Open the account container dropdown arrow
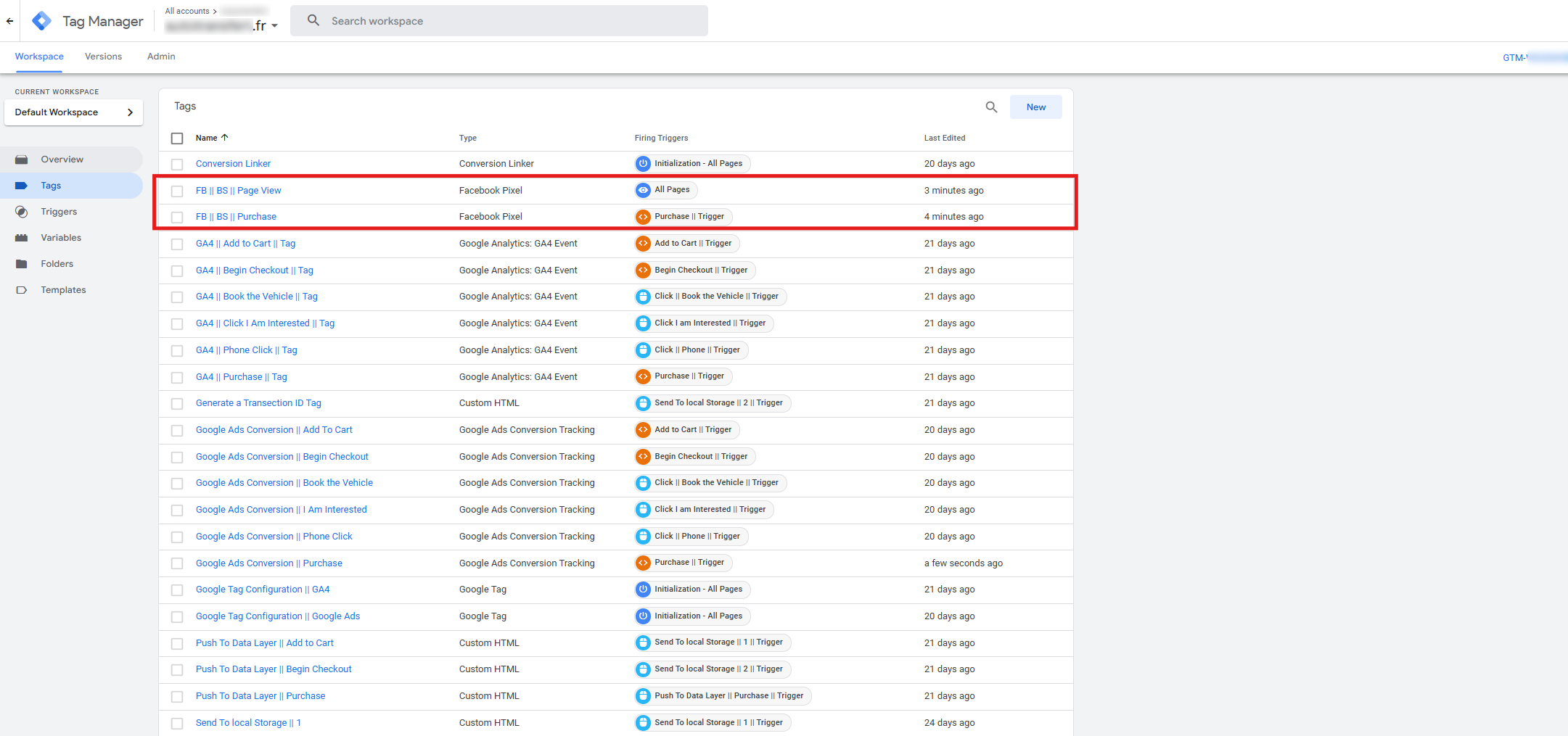Viewport: 1568px width, 736px height. (275, 26)
